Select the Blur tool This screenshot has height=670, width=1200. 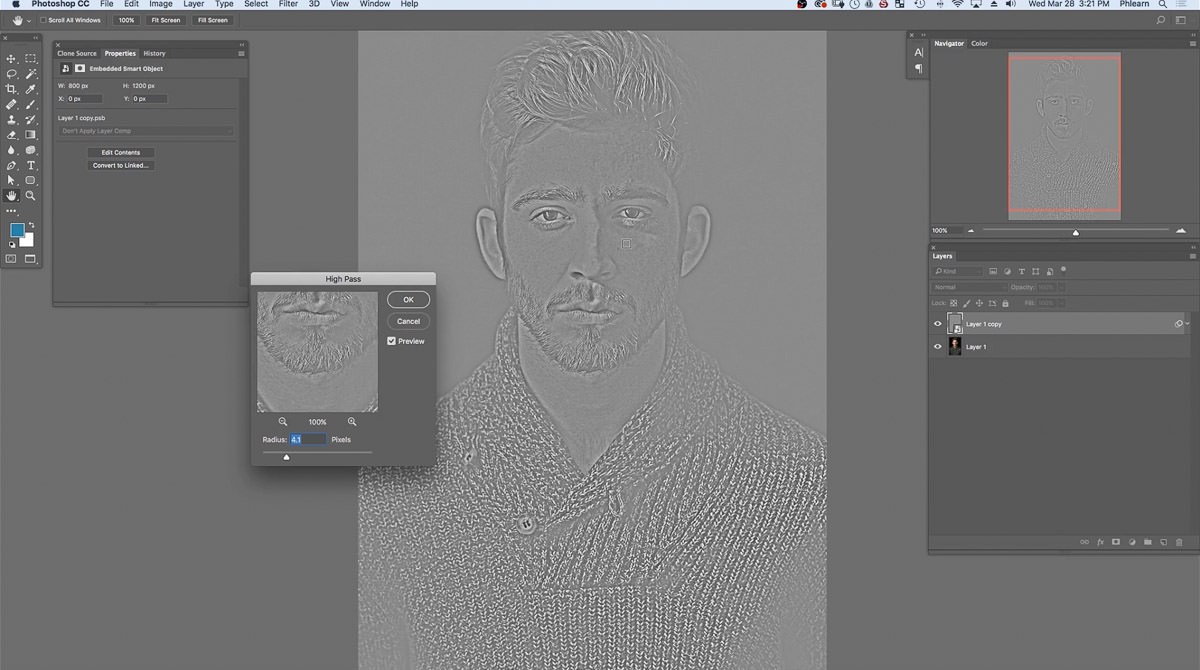pos(12,150)
